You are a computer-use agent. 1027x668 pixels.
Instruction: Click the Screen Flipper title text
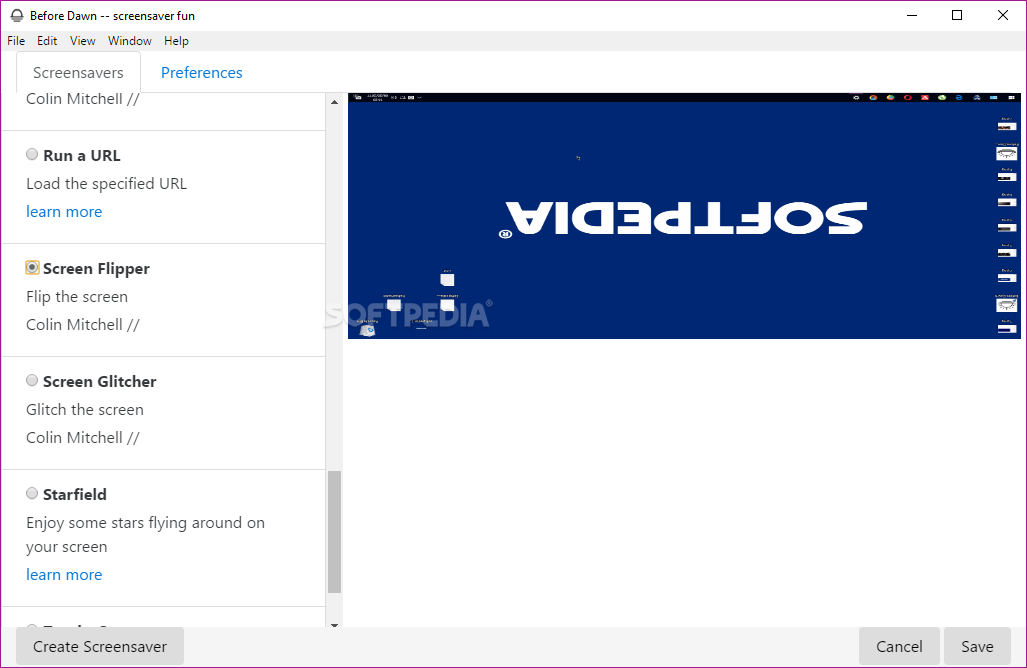tap(96, 269)
